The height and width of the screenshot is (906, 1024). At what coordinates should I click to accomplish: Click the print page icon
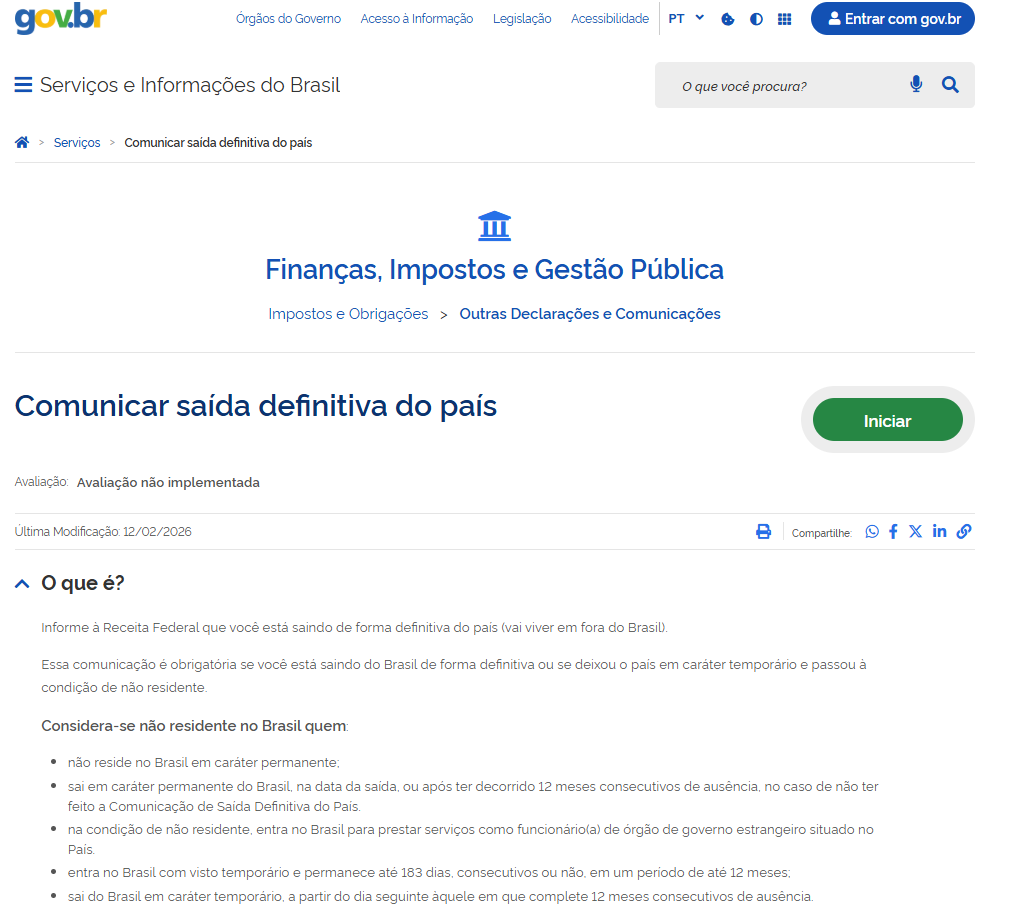tap(763, 532)
